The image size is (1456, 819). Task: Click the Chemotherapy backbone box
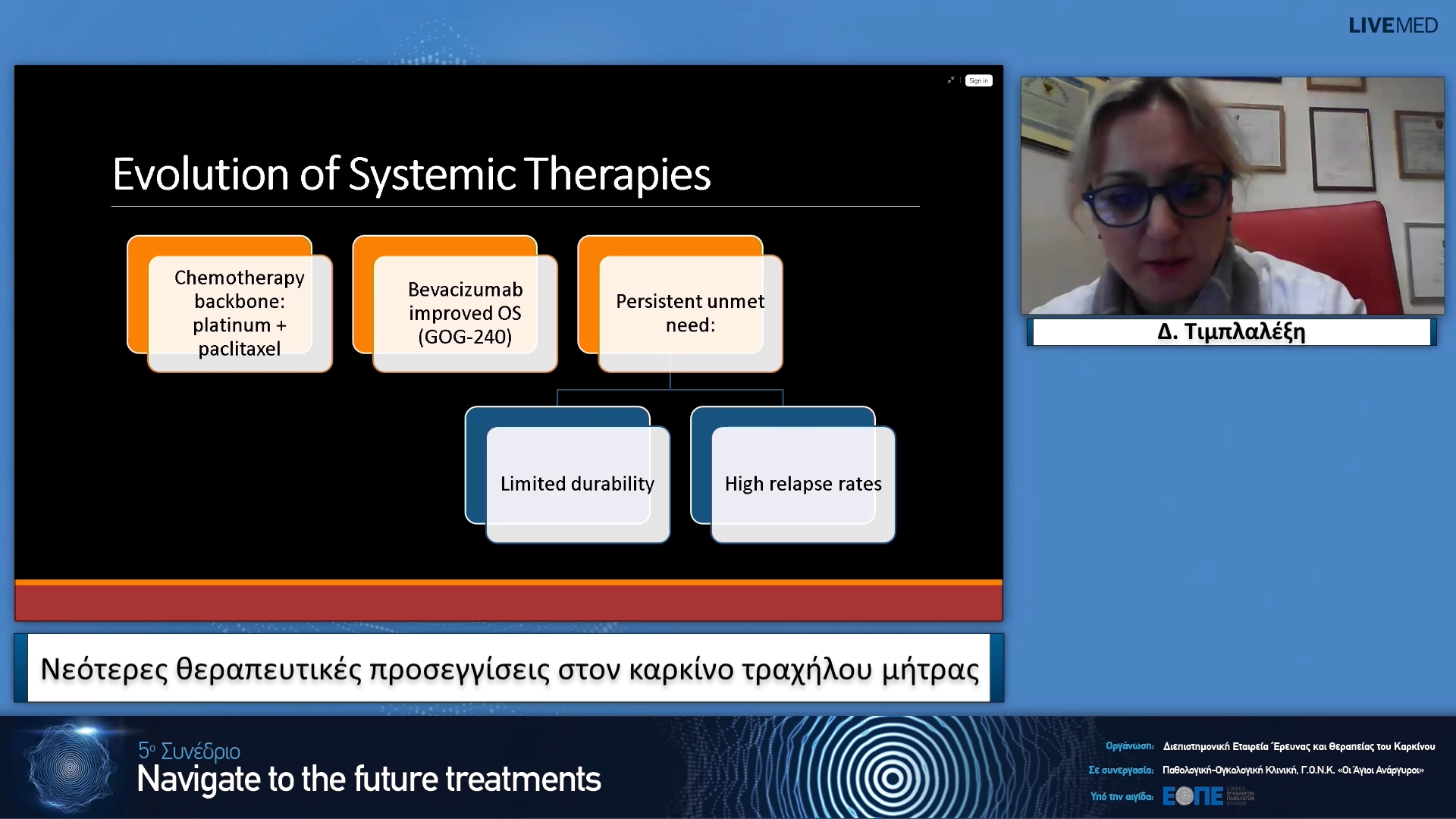click(239, 312)
